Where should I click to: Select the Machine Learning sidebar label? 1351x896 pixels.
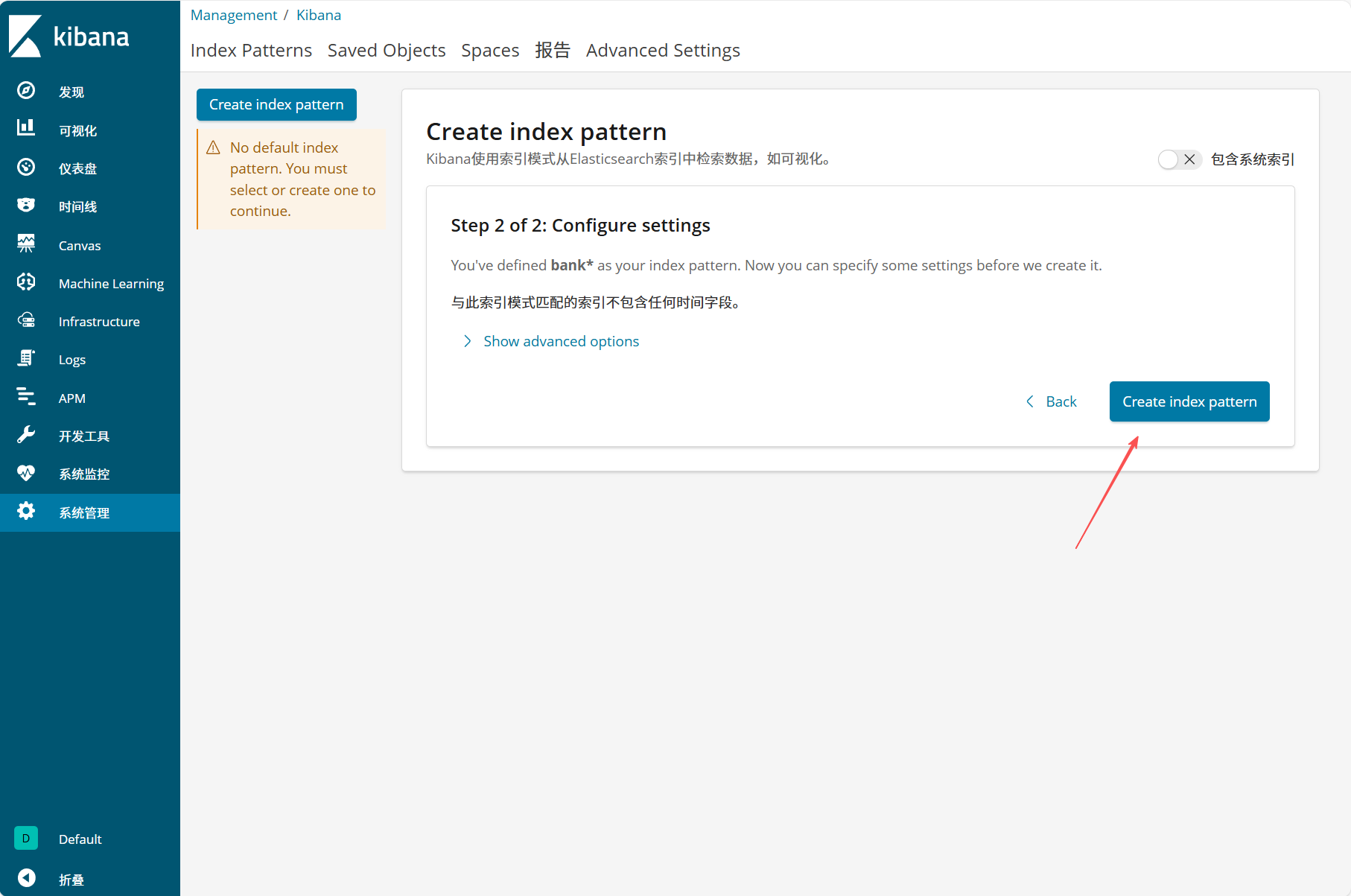click(111, 284)
